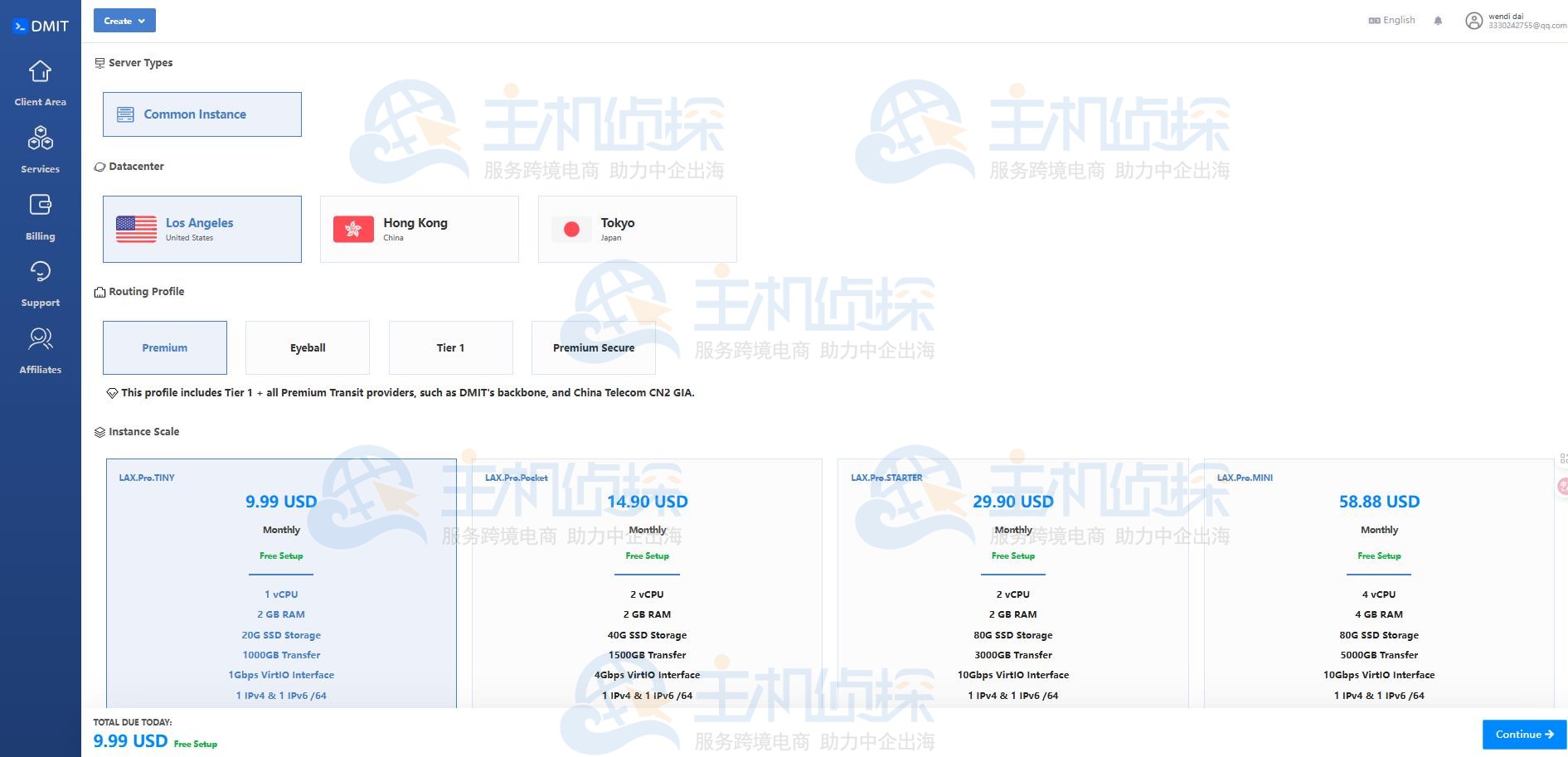
Task: Select the Tokyo datacenter
Action: 637,229
